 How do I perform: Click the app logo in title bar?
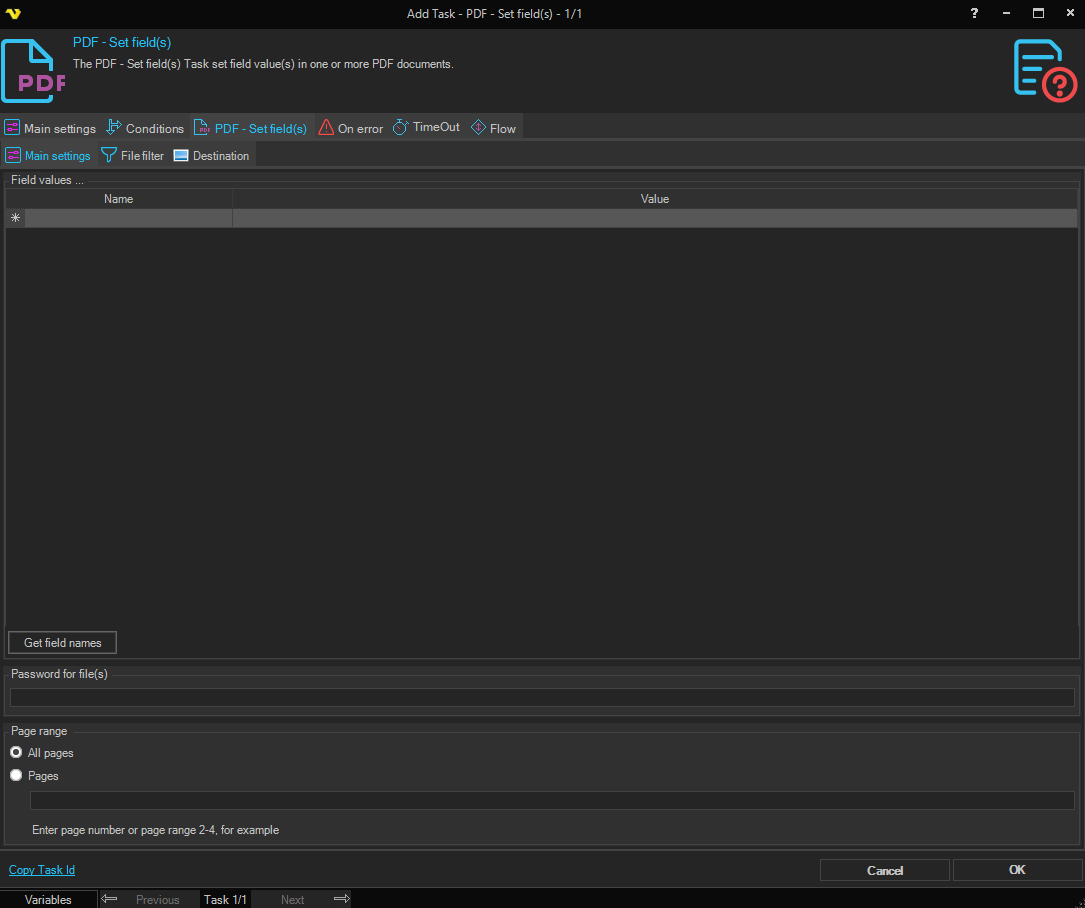click(x=13, y=13)
